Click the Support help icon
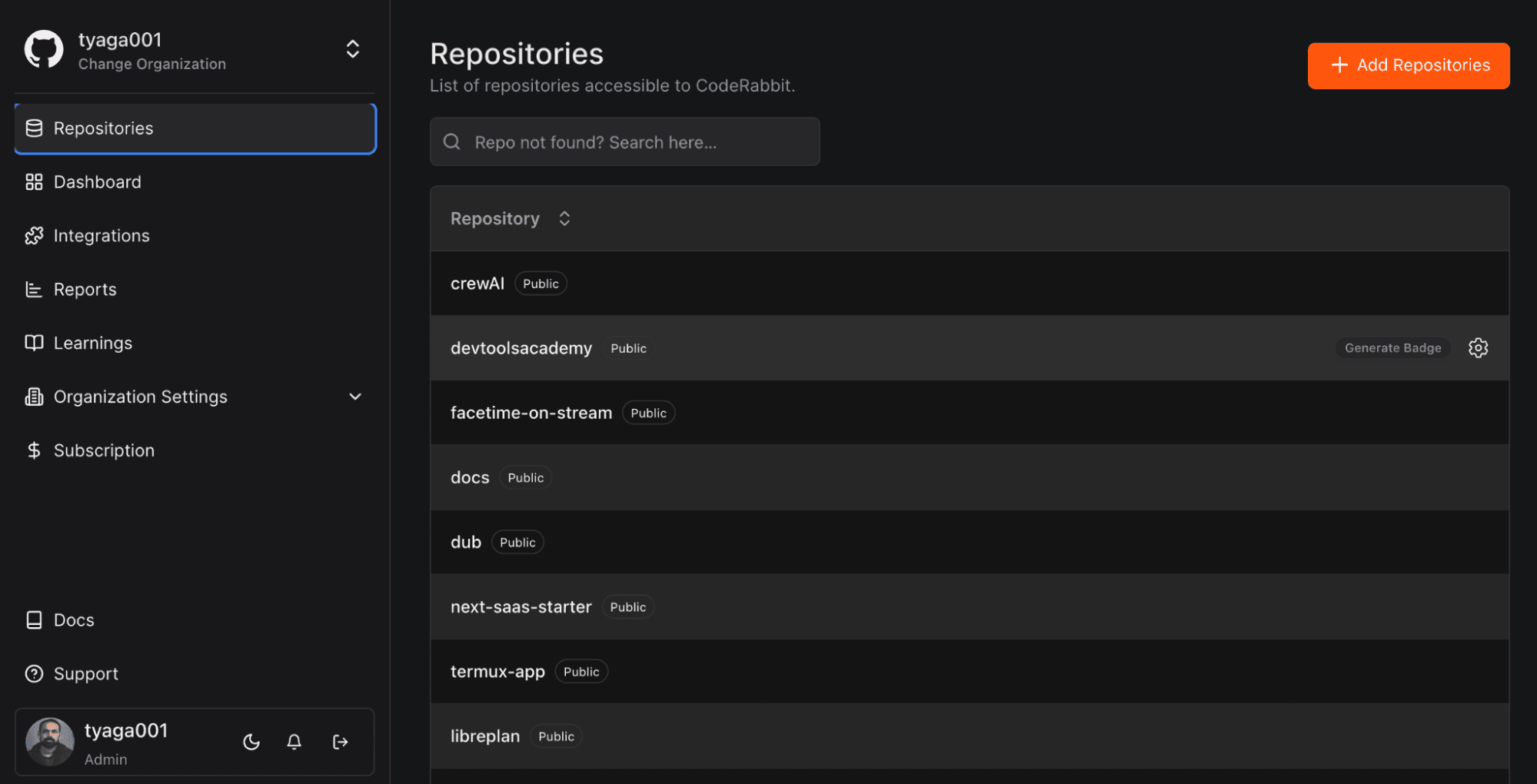 pyautogui.click(x=34, y=674)
